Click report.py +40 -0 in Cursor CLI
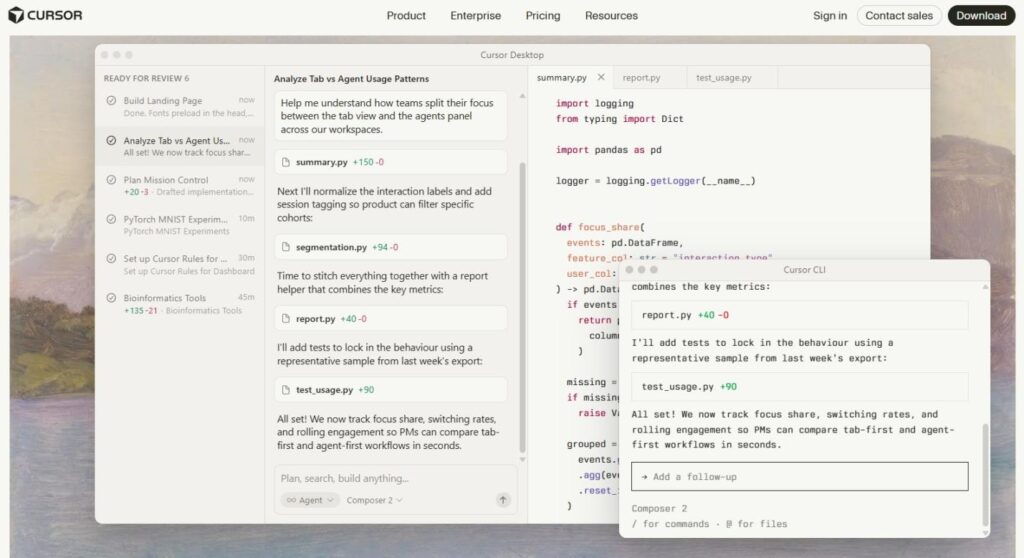Image resolution: width=1024 pixels, height=558 pixels. pyautogui.click(x=799, y=315)
